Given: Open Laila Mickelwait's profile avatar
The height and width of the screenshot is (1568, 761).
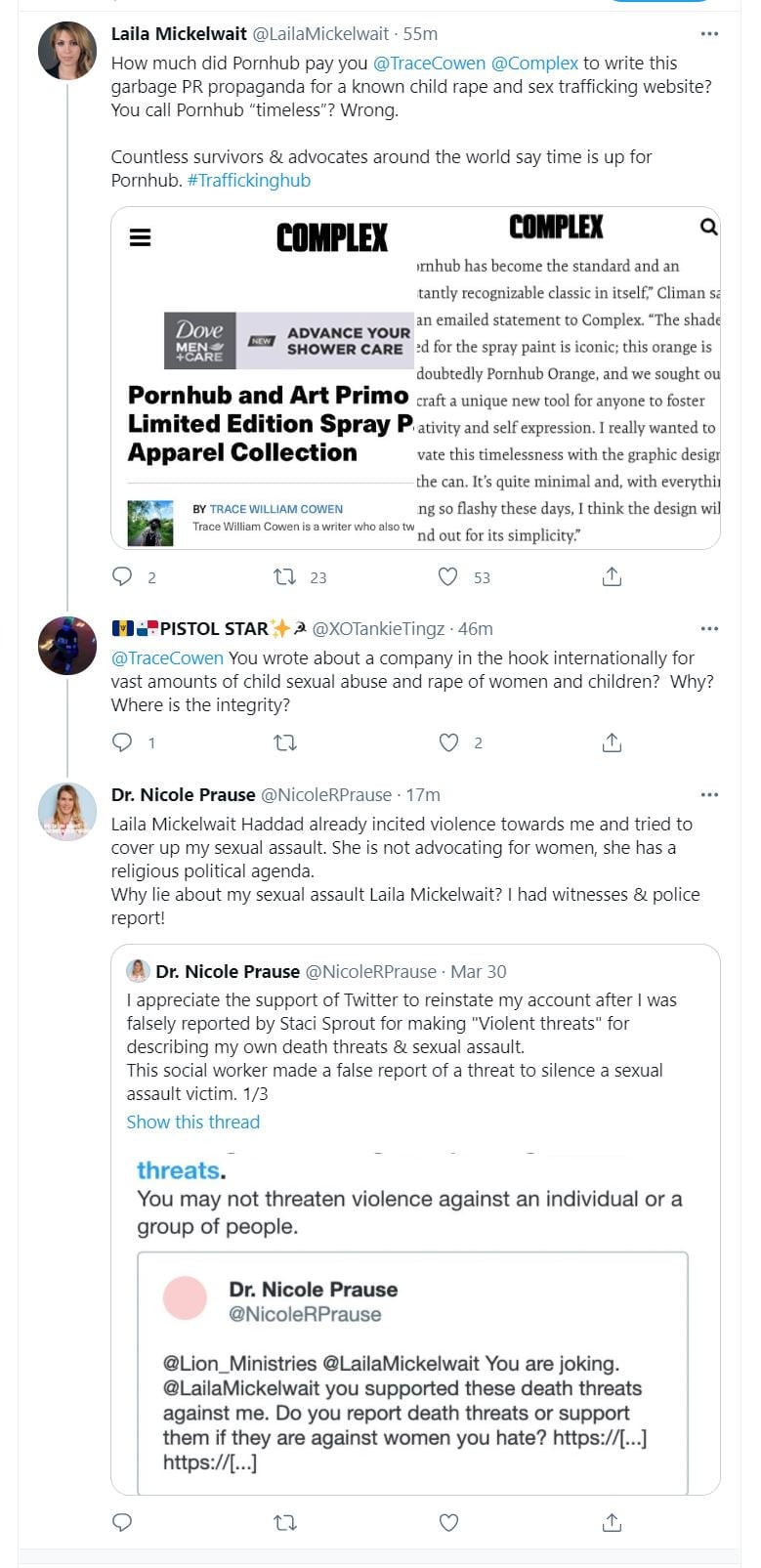Looking at the screenshot, I should point(67,51).
